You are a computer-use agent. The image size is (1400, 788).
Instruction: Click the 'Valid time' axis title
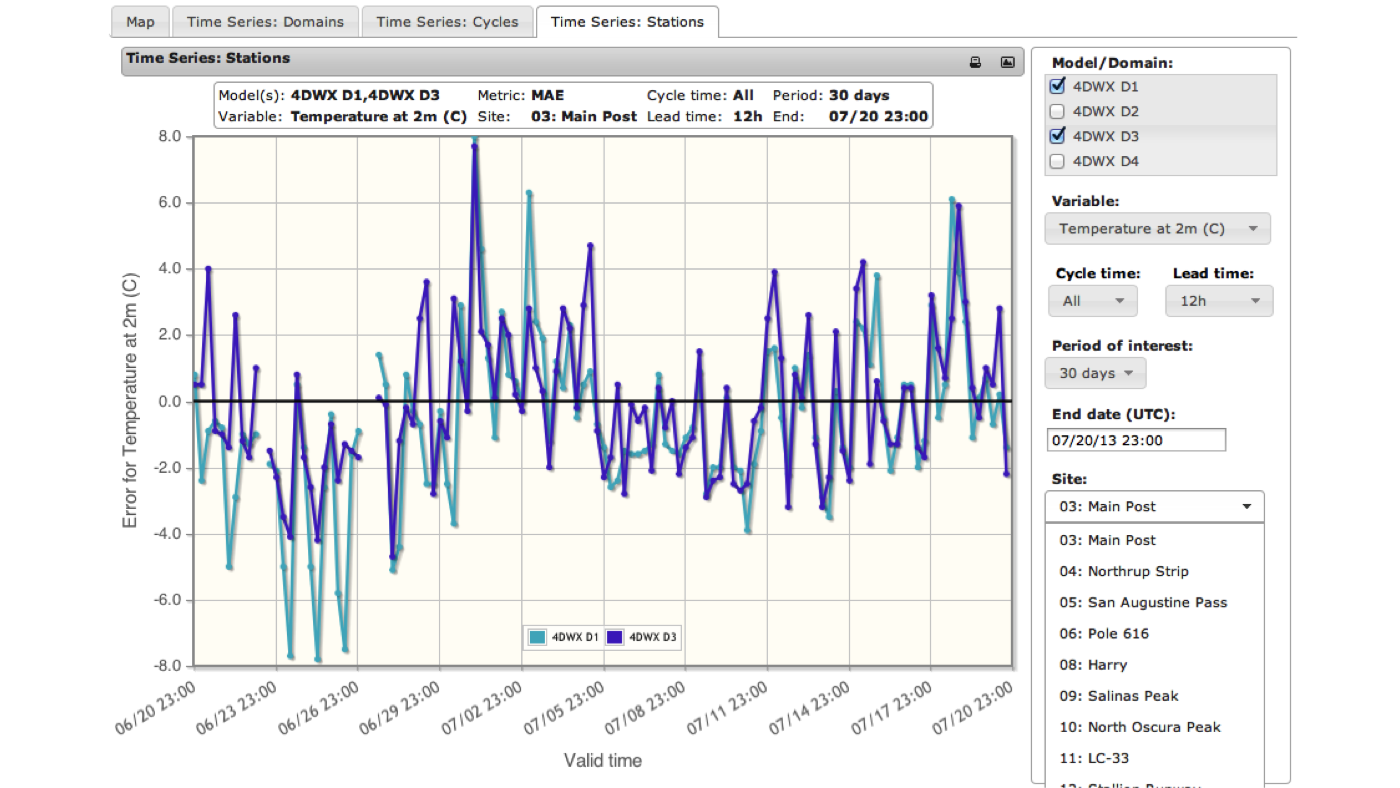click(x=602, y=761)
